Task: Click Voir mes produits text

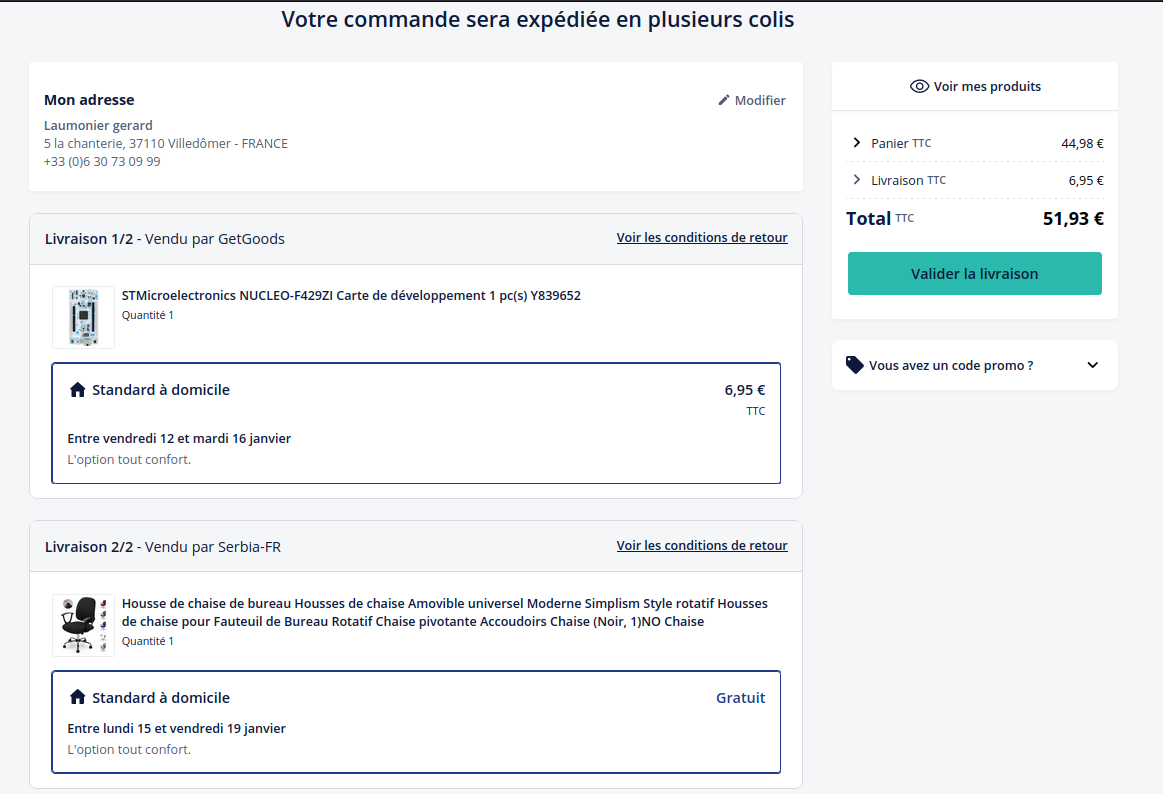Action: pyautogui.click(x=987, y=87)
